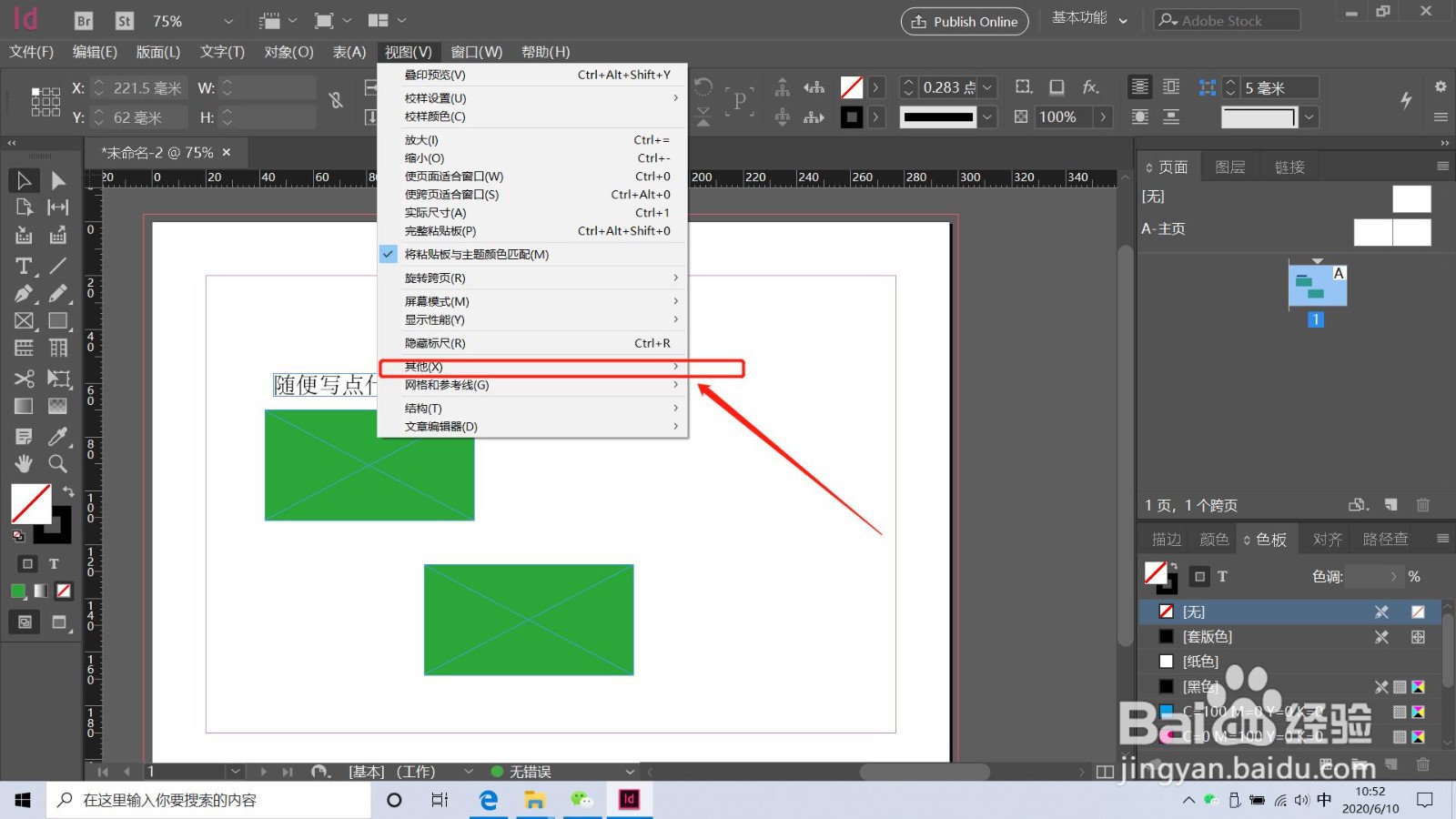Select the Page tool
Image resolution: width=1456 pixels, height=819 pixels.
point(24,207)
